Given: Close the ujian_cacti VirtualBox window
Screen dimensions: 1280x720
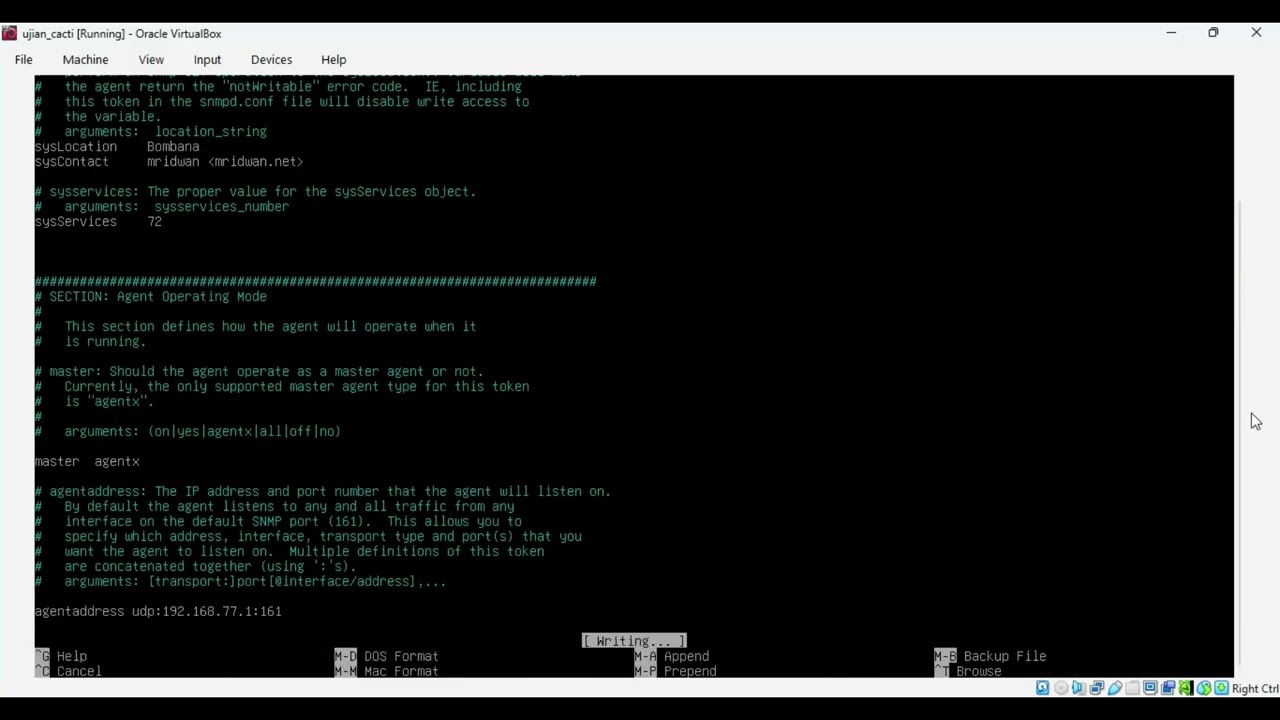Looking at the screenshot, I should tap(1256, 33).
